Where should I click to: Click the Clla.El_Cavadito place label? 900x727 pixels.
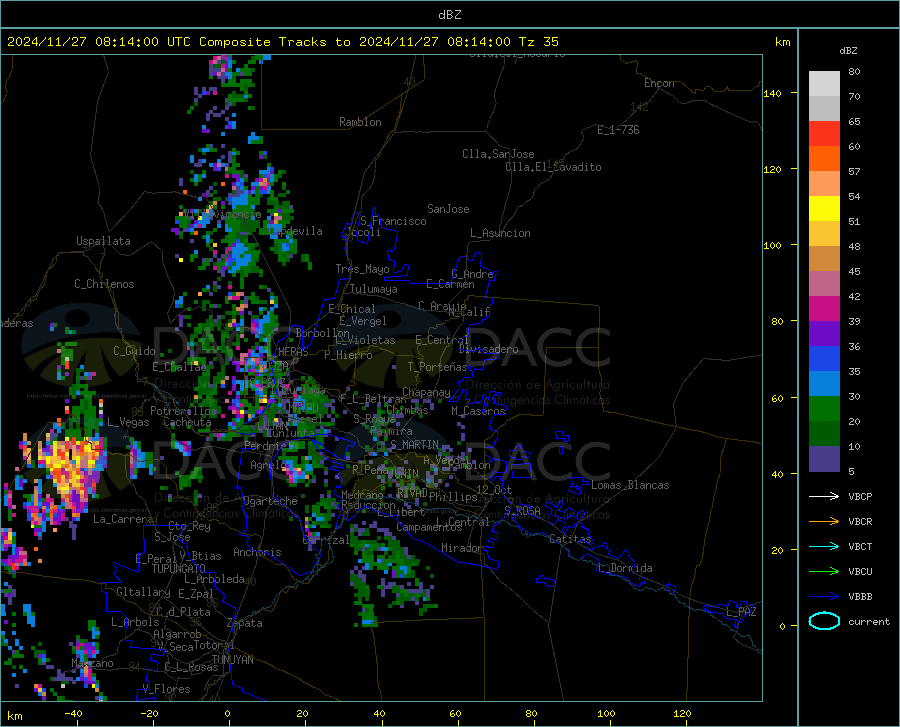point(553,167)
